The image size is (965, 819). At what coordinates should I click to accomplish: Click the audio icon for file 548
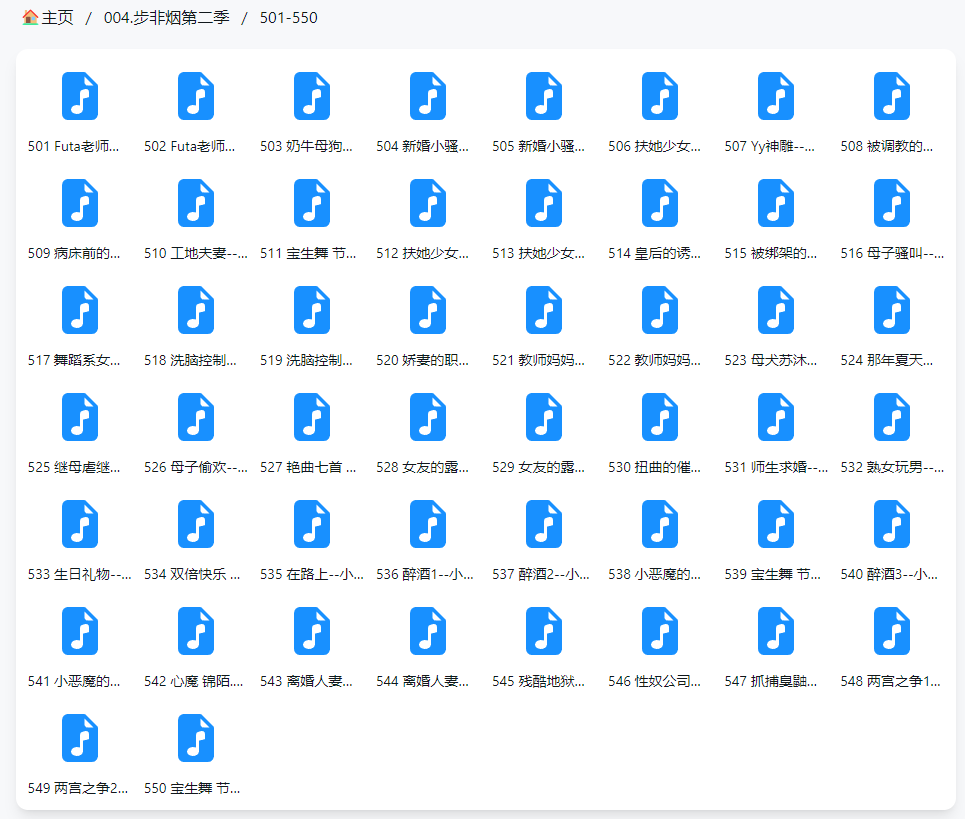tap(892, 632)
